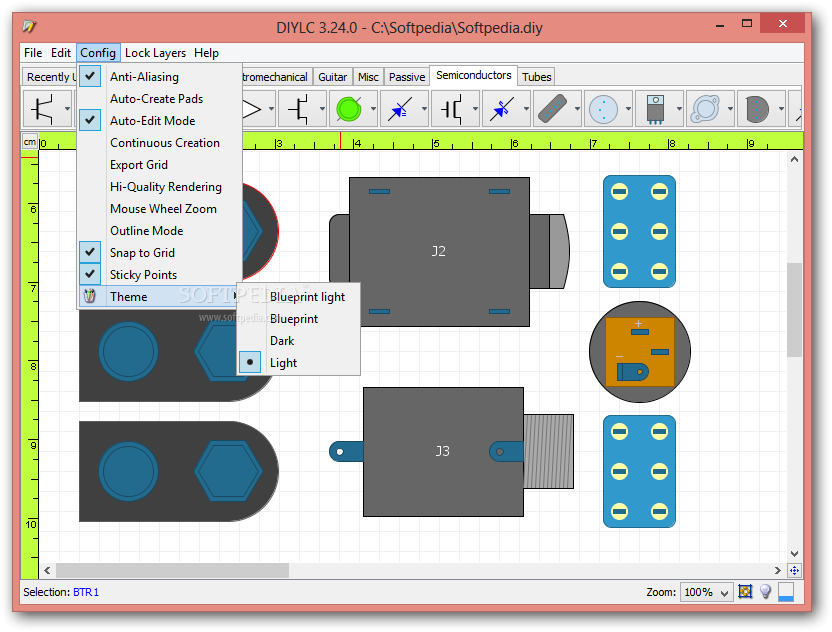Screen dimensions: 832x632
Task: Click the vertical scrollbar down arrow
Action: pyautogui.click(x=794, y=553)
